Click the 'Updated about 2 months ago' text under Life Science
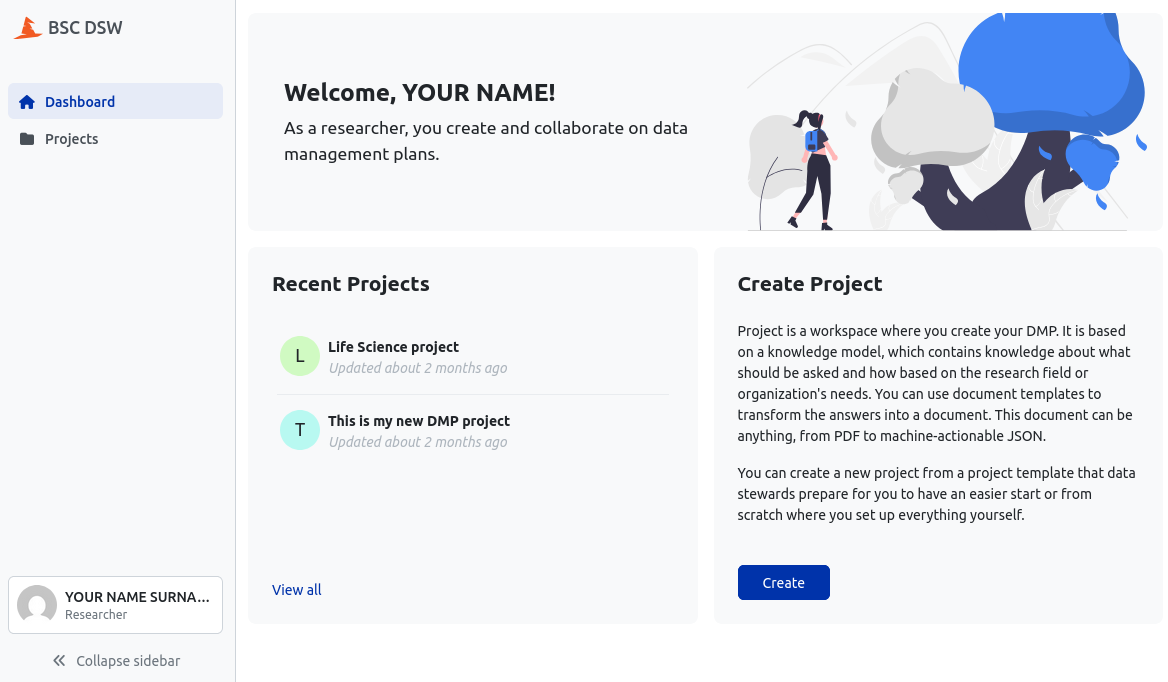1168x682 pixels. [417, 368]
